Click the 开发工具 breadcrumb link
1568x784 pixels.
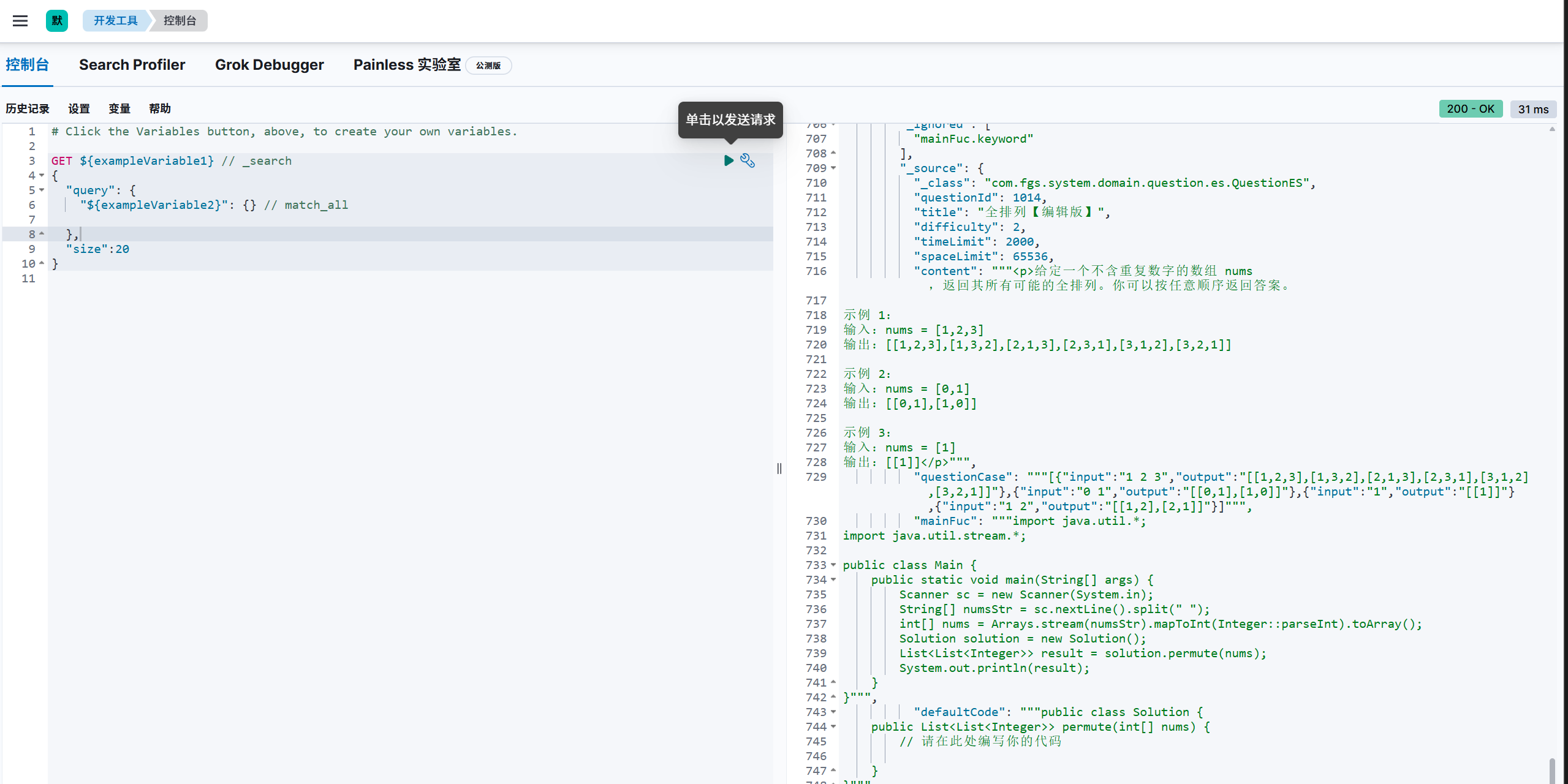[115, 21]
